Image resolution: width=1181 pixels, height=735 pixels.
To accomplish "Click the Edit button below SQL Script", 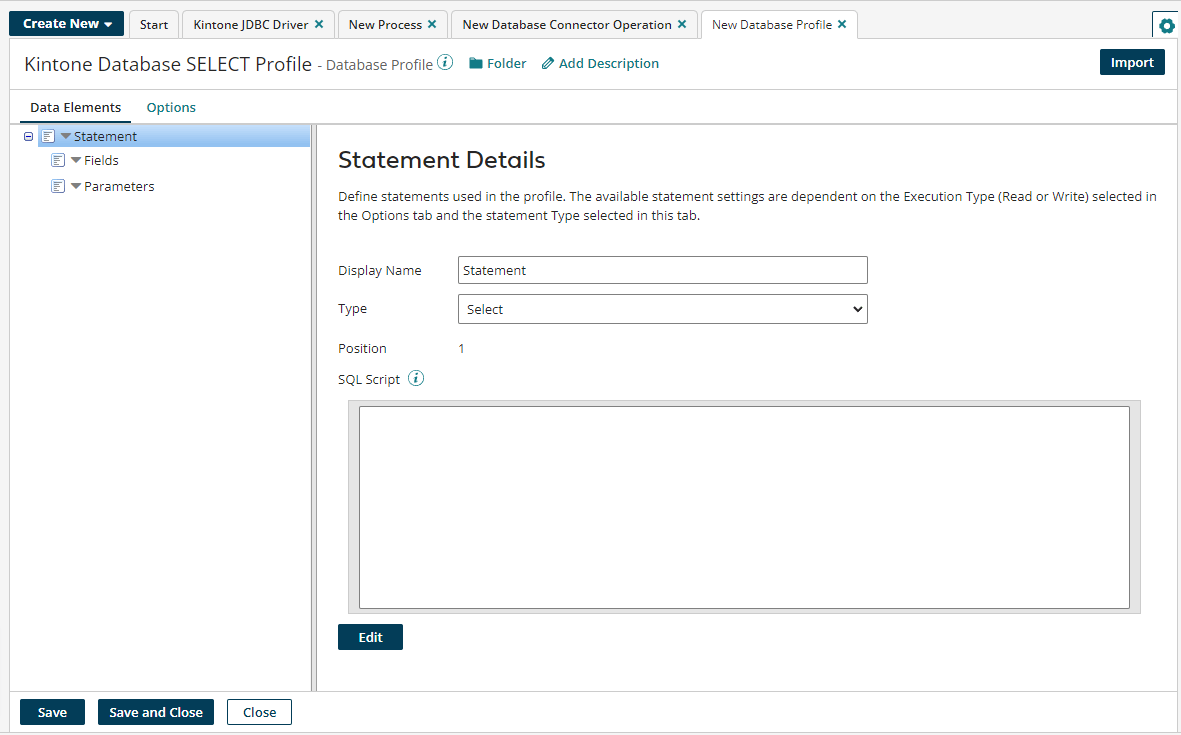I will click(x=370, y=637).
